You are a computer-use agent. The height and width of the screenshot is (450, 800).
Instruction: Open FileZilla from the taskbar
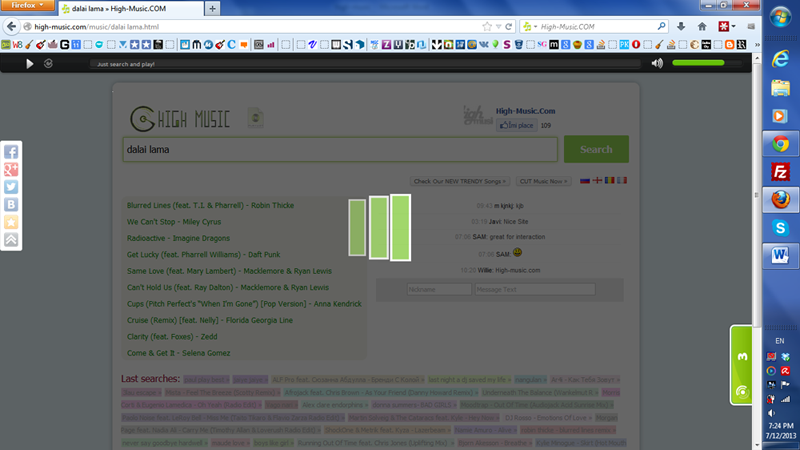pos(780,172)
